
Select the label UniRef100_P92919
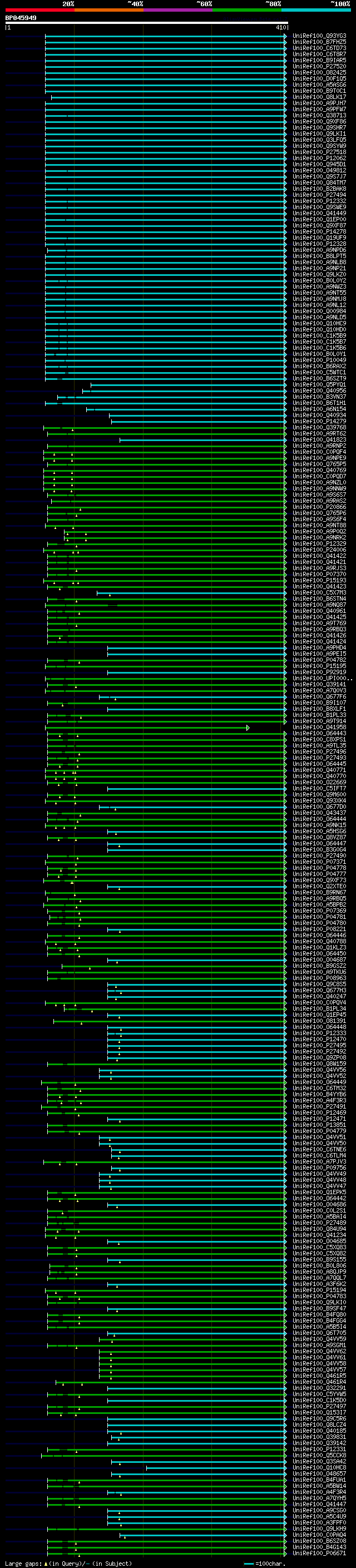tap(319, 672)
